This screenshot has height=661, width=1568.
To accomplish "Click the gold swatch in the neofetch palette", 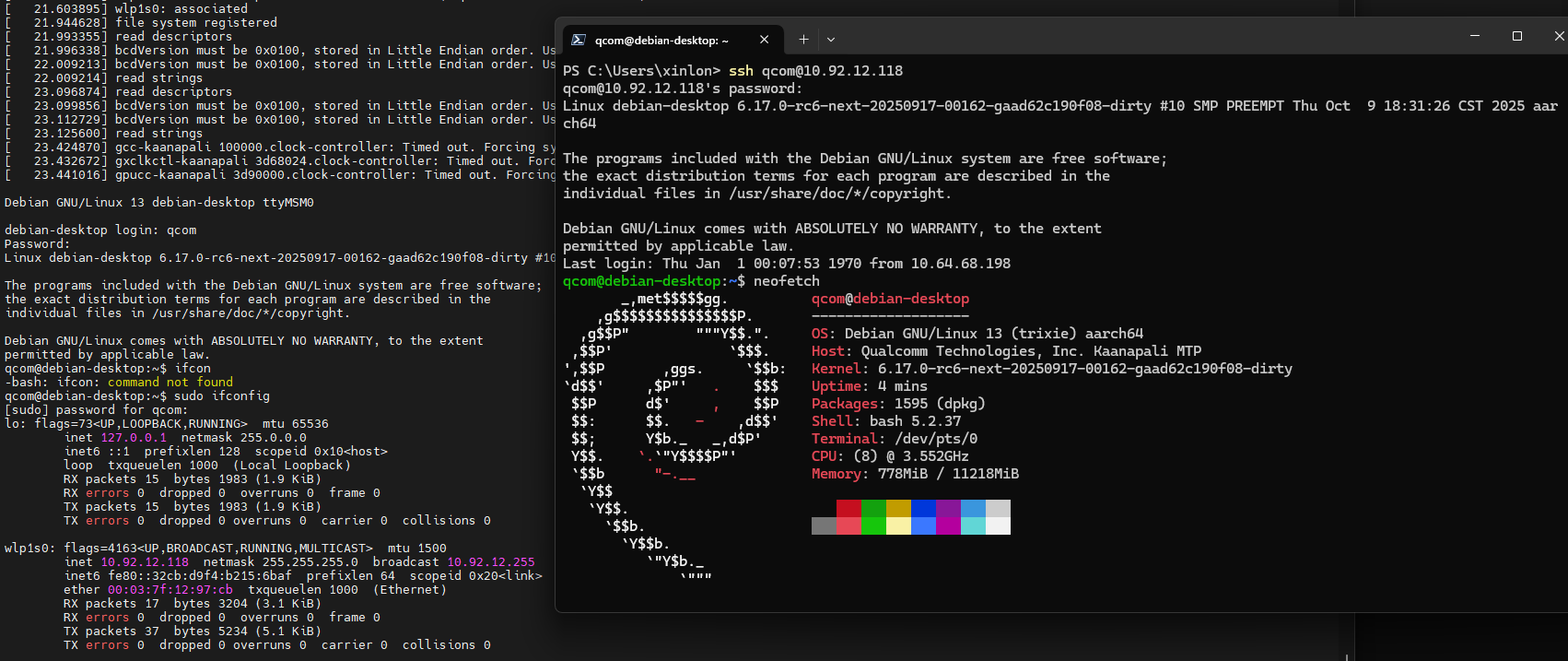I will tap(898, 508).
